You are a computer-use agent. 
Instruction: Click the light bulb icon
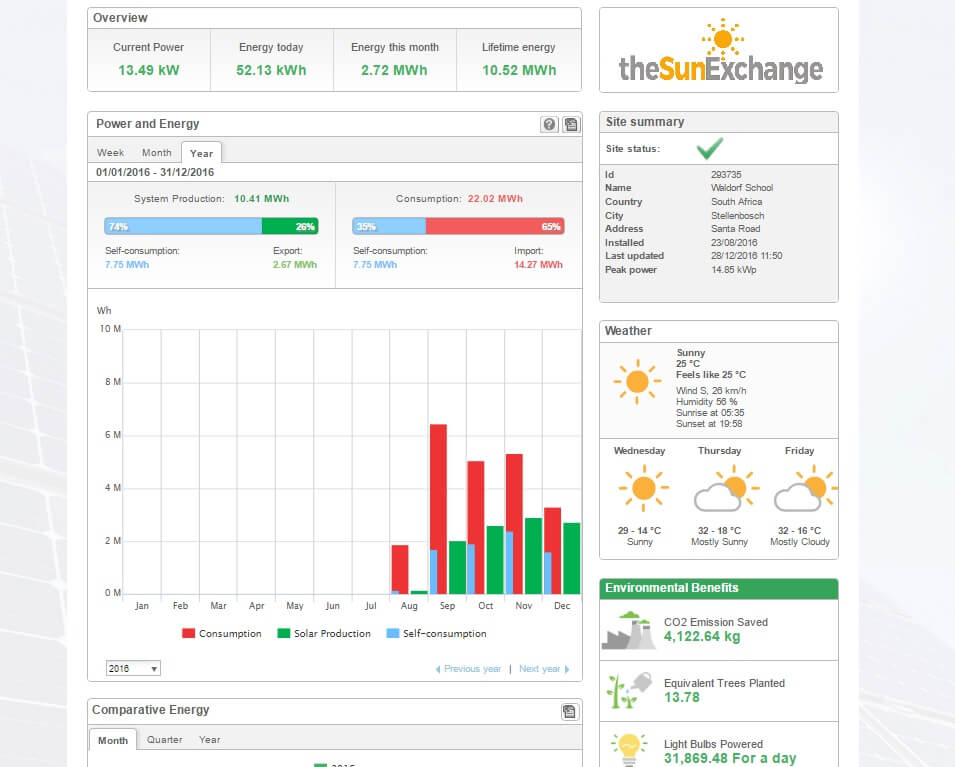627,750
